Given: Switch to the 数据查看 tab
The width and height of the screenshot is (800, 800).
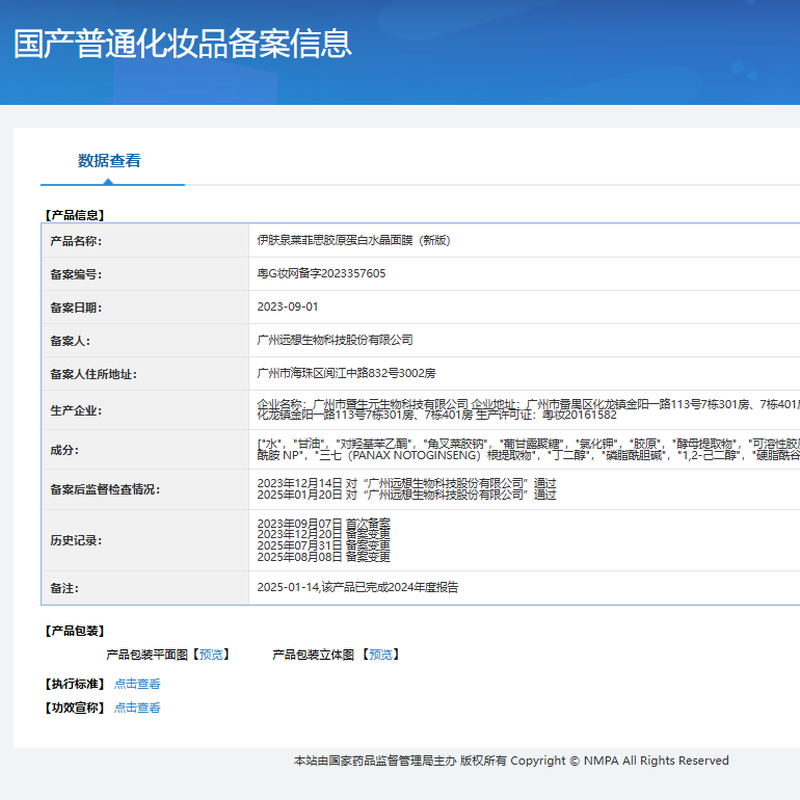Looking at the screenshot, I should point(110,160).
